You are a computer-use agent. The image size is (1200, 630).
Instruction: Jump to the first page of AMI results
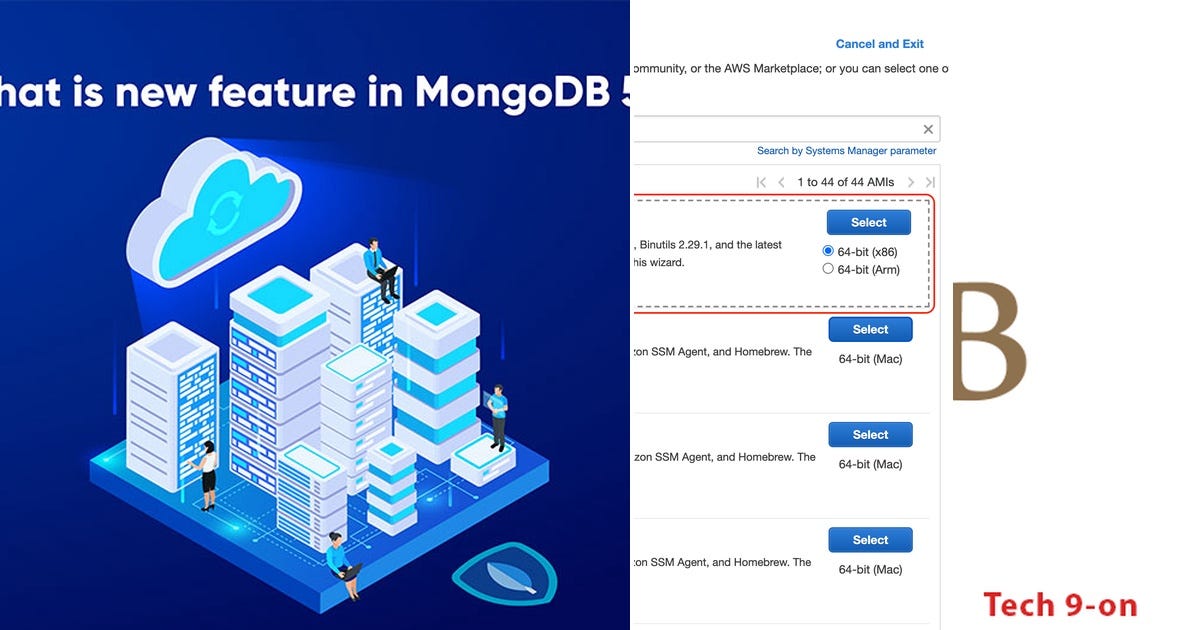coord(759,182)
